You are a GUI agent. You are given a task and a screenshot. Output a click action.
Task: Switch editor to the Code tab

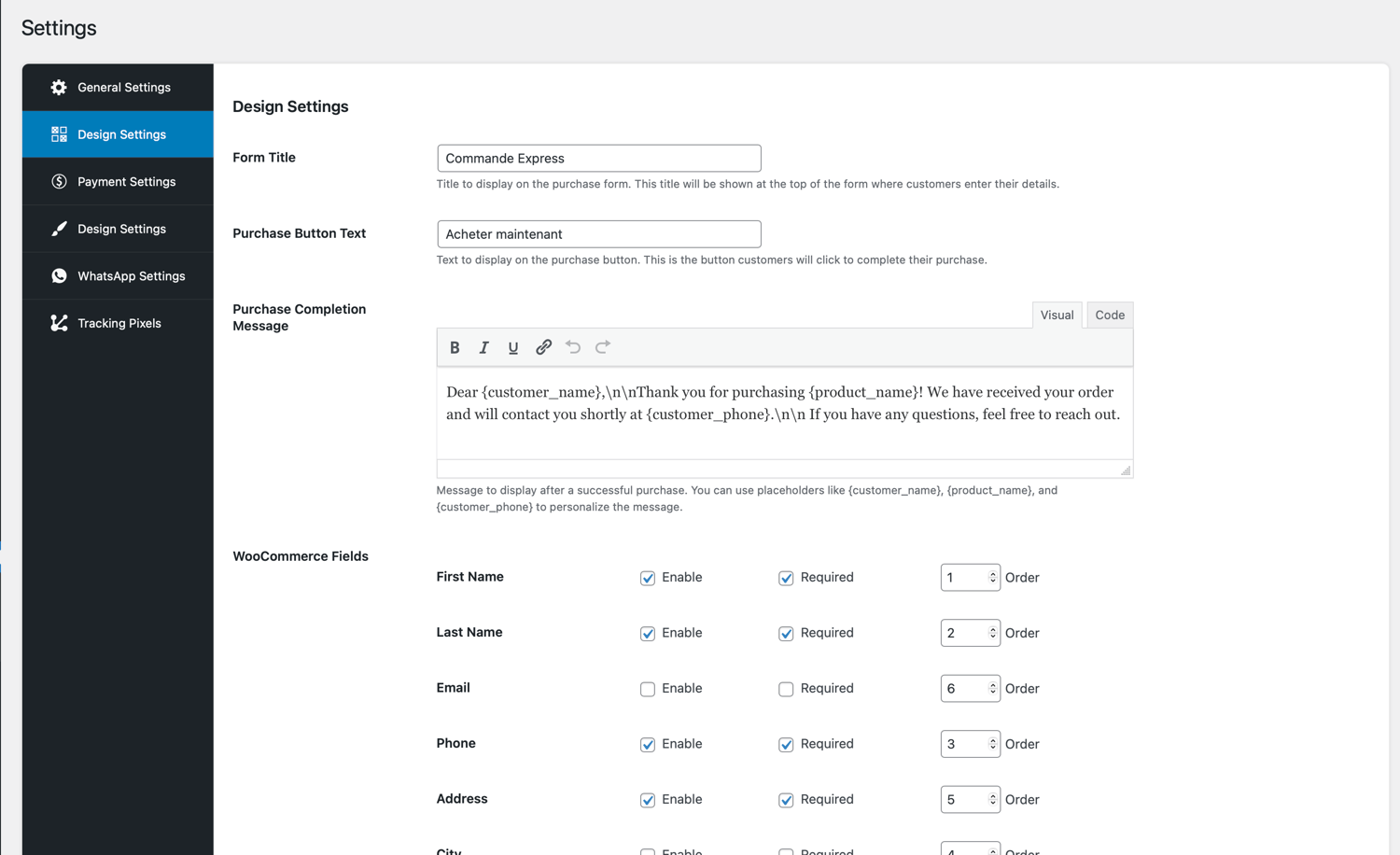(x=1110, y=315)
